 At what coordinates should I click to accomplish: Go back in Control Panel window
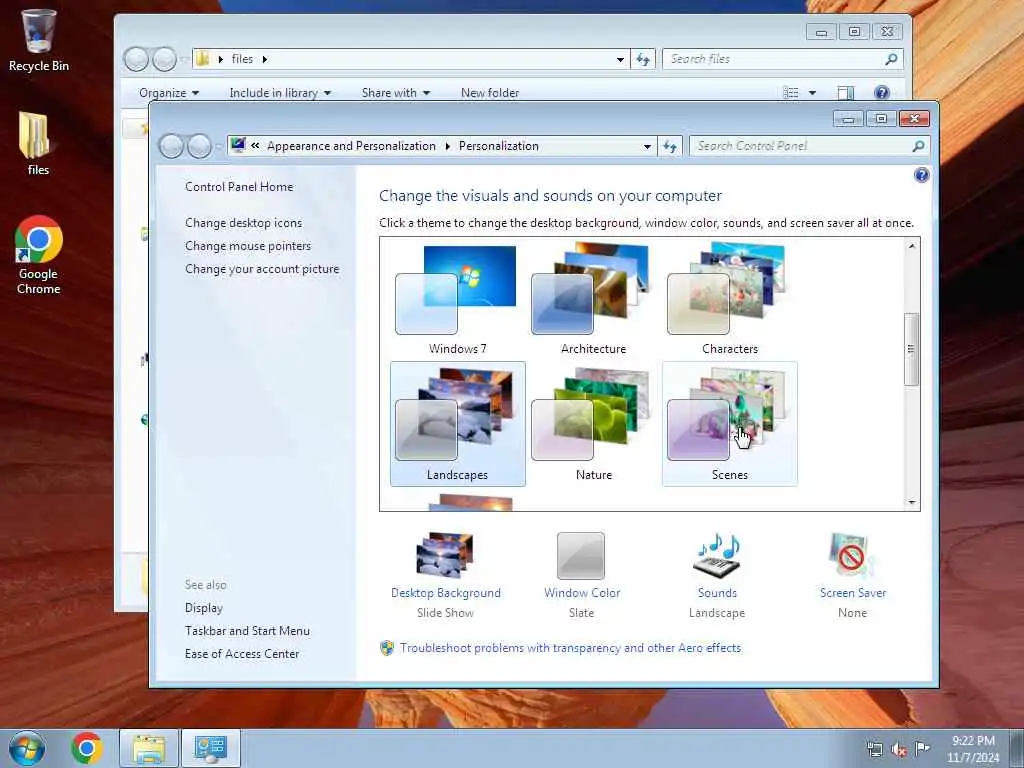coord(171,146)
